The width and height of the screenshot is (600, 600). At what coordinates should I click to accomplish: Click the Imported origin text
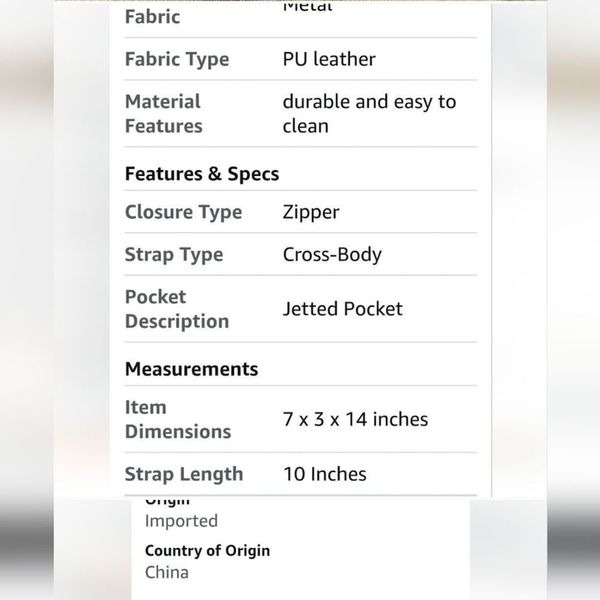(x=181, y=521)
